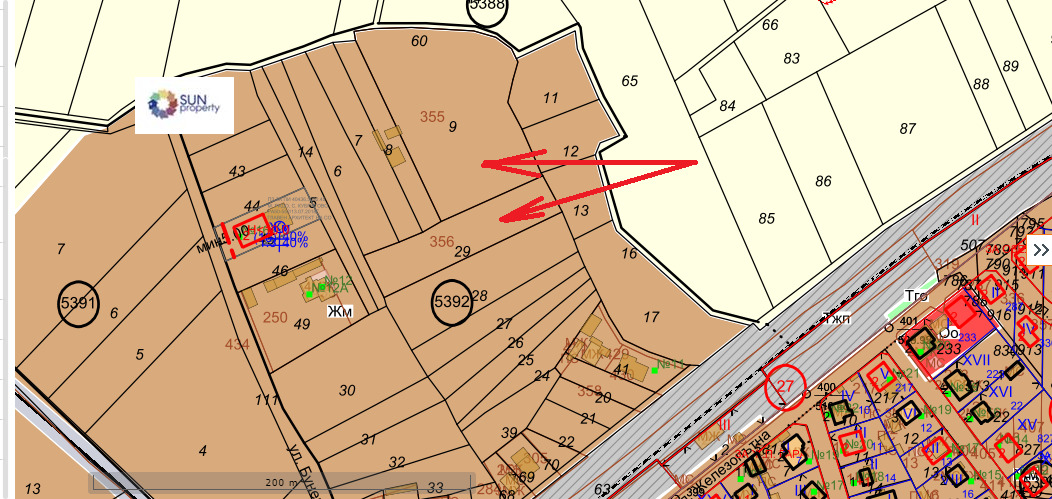Select parcel 30 on the map
The width and height of the screenshot is (1052, 499).
coord(347,390)
